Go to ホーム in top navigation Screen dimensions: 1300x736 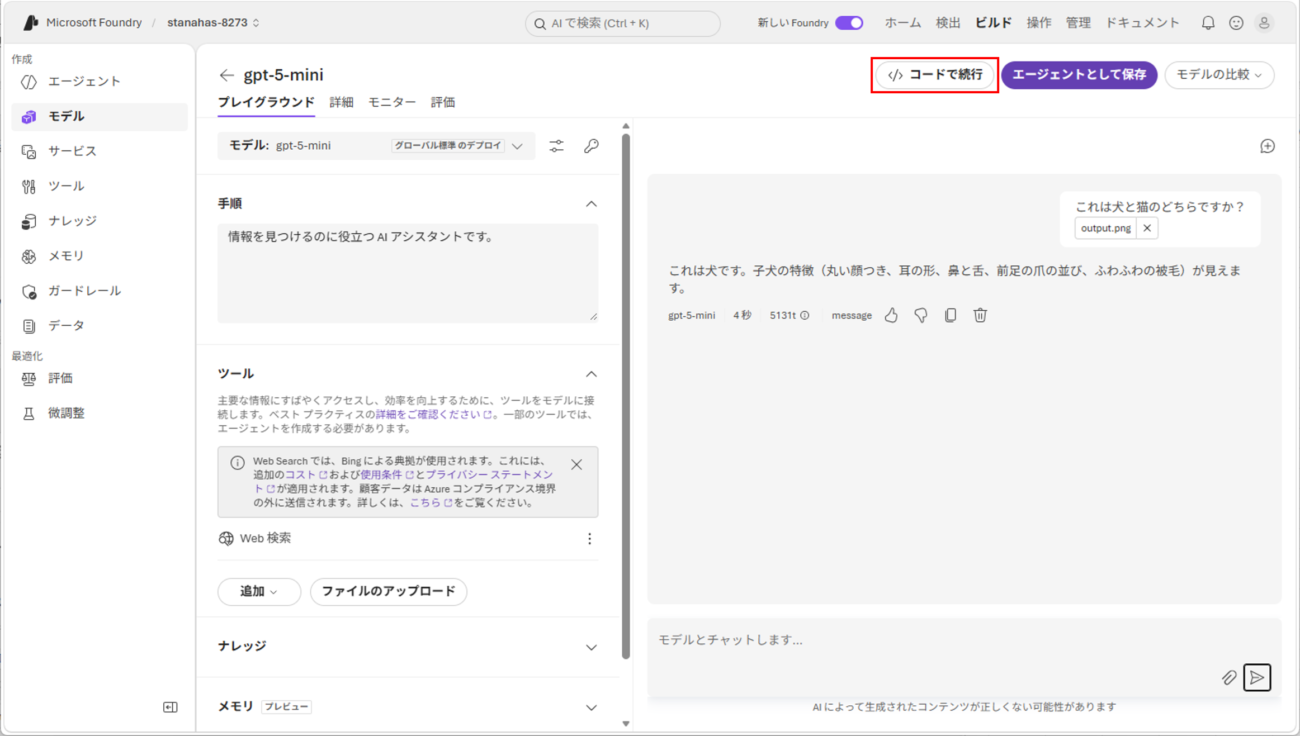[903, 23]
